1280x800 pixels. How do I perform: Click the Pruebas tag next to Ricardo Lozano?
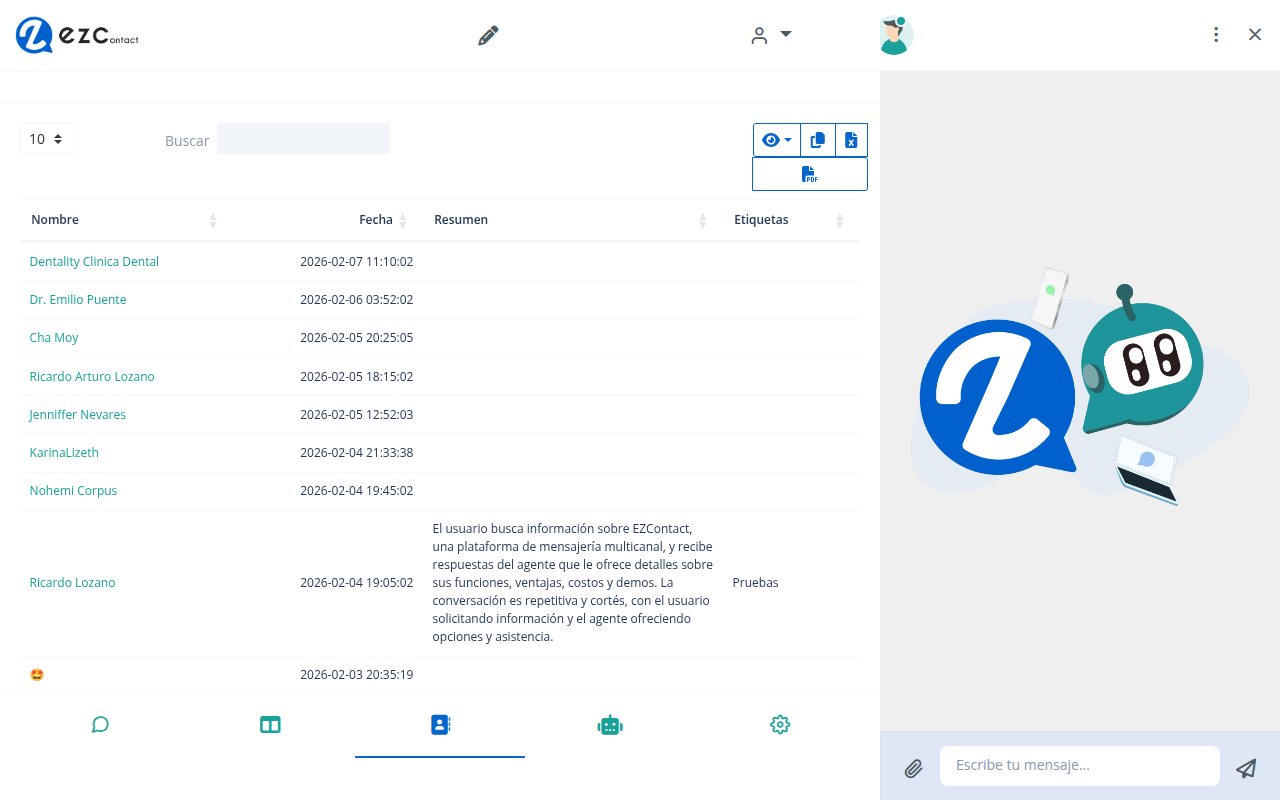coord(755,582)
